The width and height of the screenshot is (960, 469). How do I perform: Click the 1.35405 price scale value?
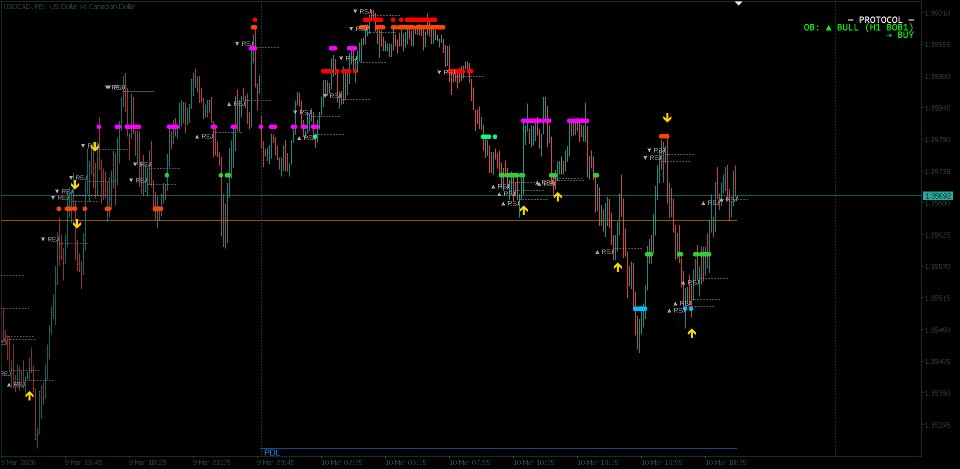(x=937, y=362)
